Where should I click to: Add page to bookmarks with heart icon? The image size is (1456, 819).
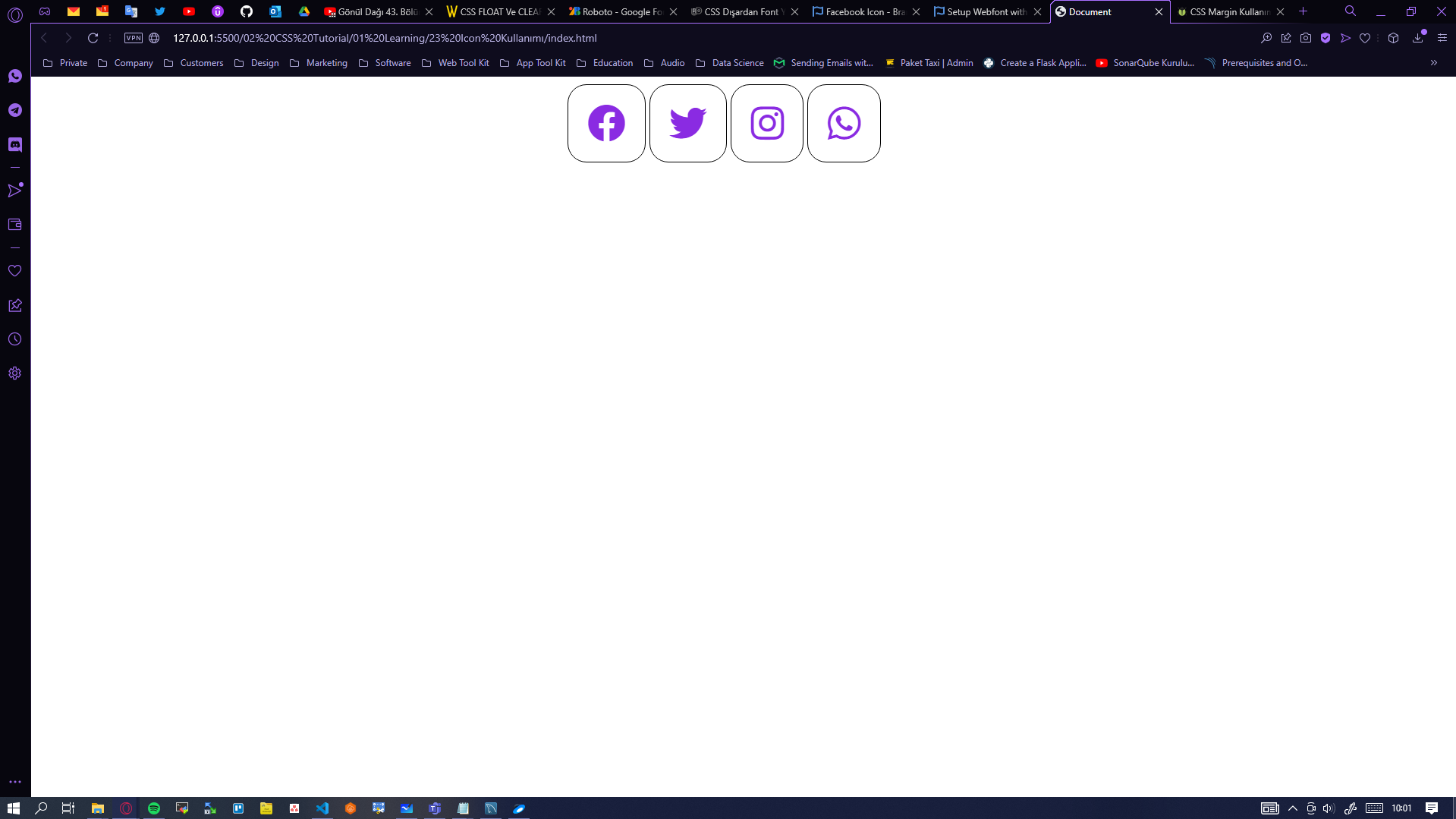point(1365,38)
